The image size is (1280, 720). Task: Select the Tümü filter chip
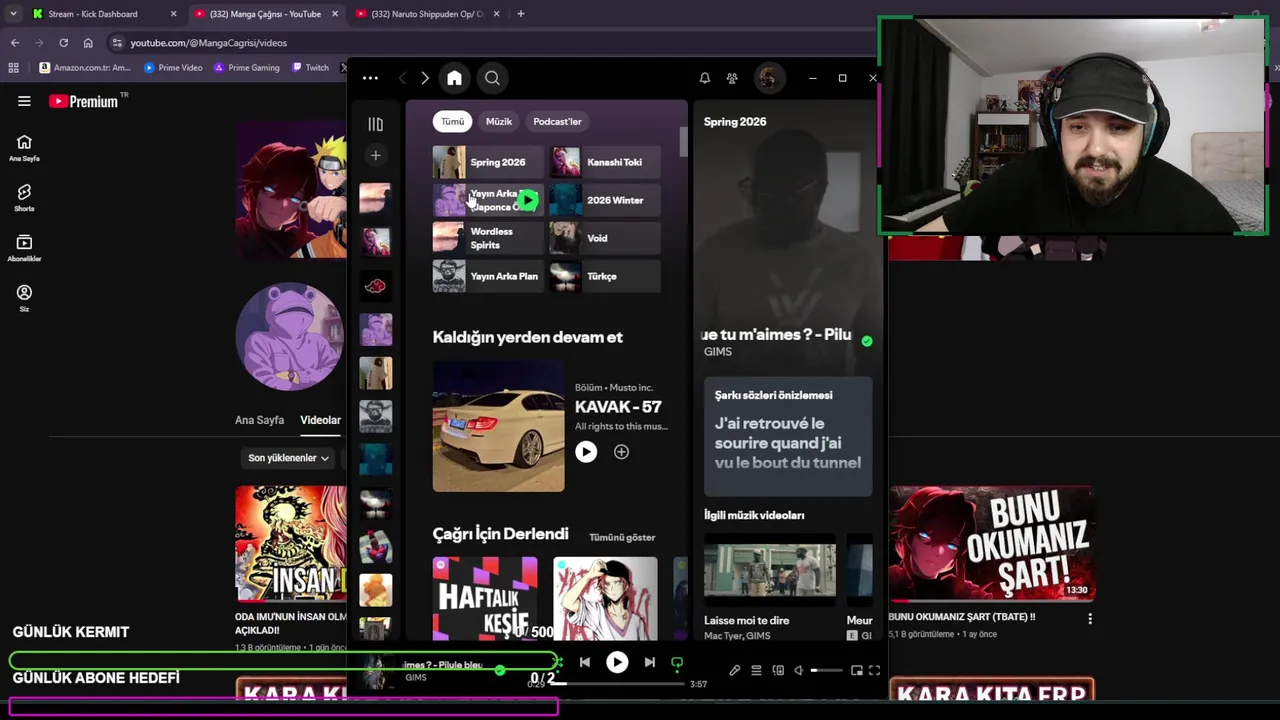[x=452, y=121]
